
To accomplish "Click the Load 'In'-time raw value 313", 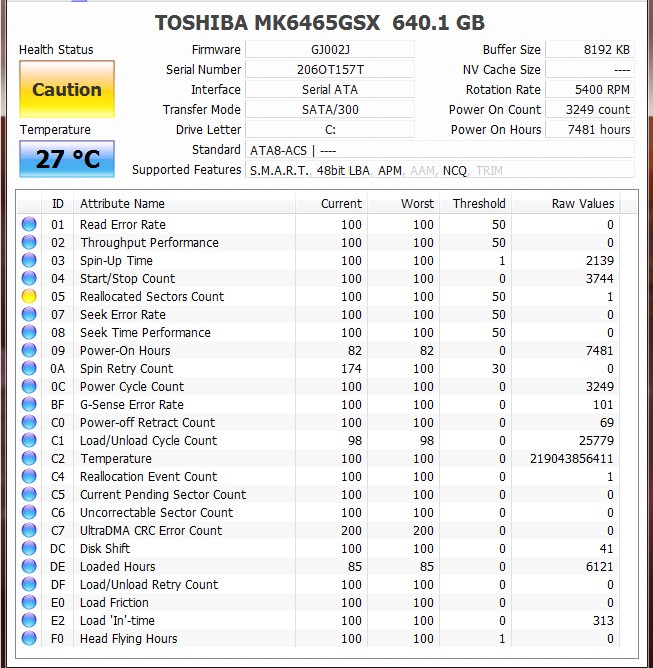I will [x=603, y=621].
